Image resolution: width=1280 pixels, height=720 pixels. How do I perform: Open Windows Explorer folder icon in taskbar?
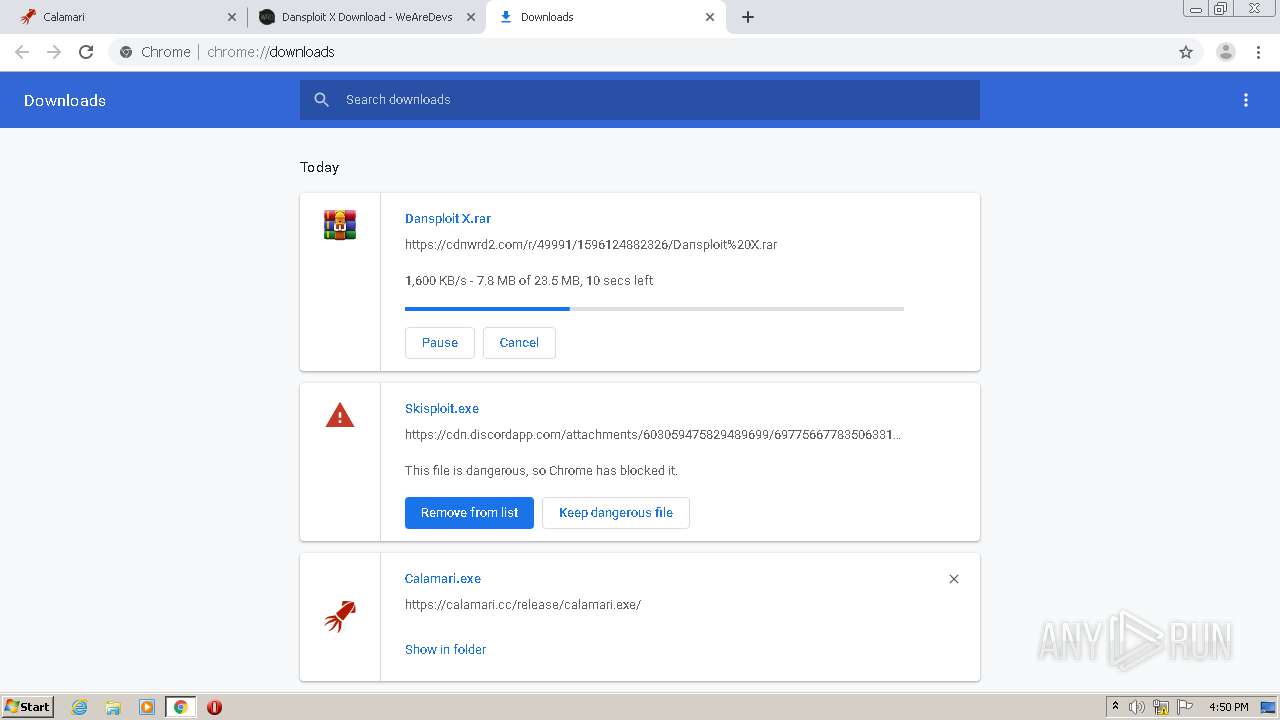[113, 707]
